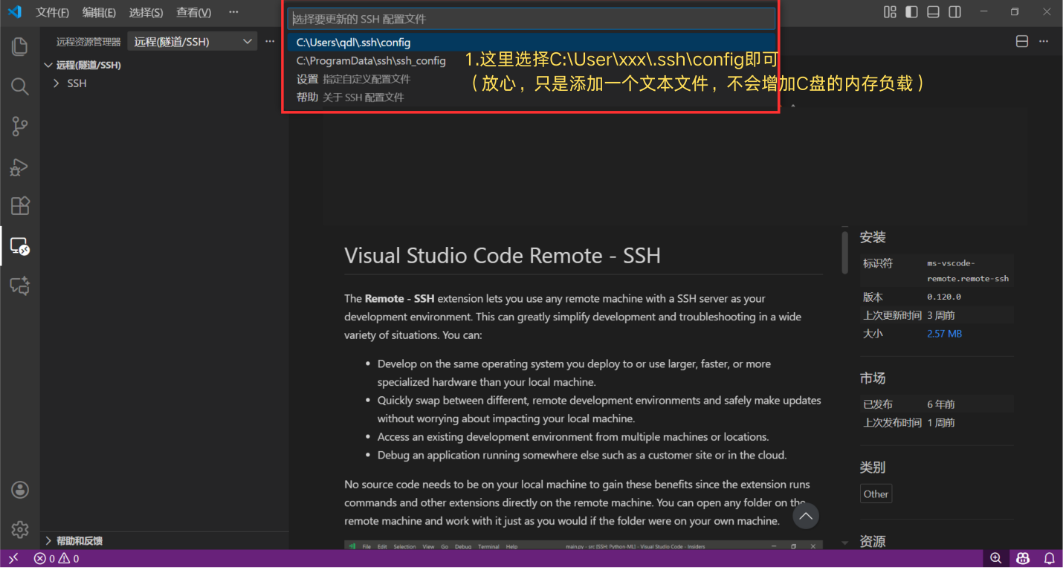Open the Copilot status bar icon
The width and height of the screenshot is (1064, 568).
pos(1023,558)
